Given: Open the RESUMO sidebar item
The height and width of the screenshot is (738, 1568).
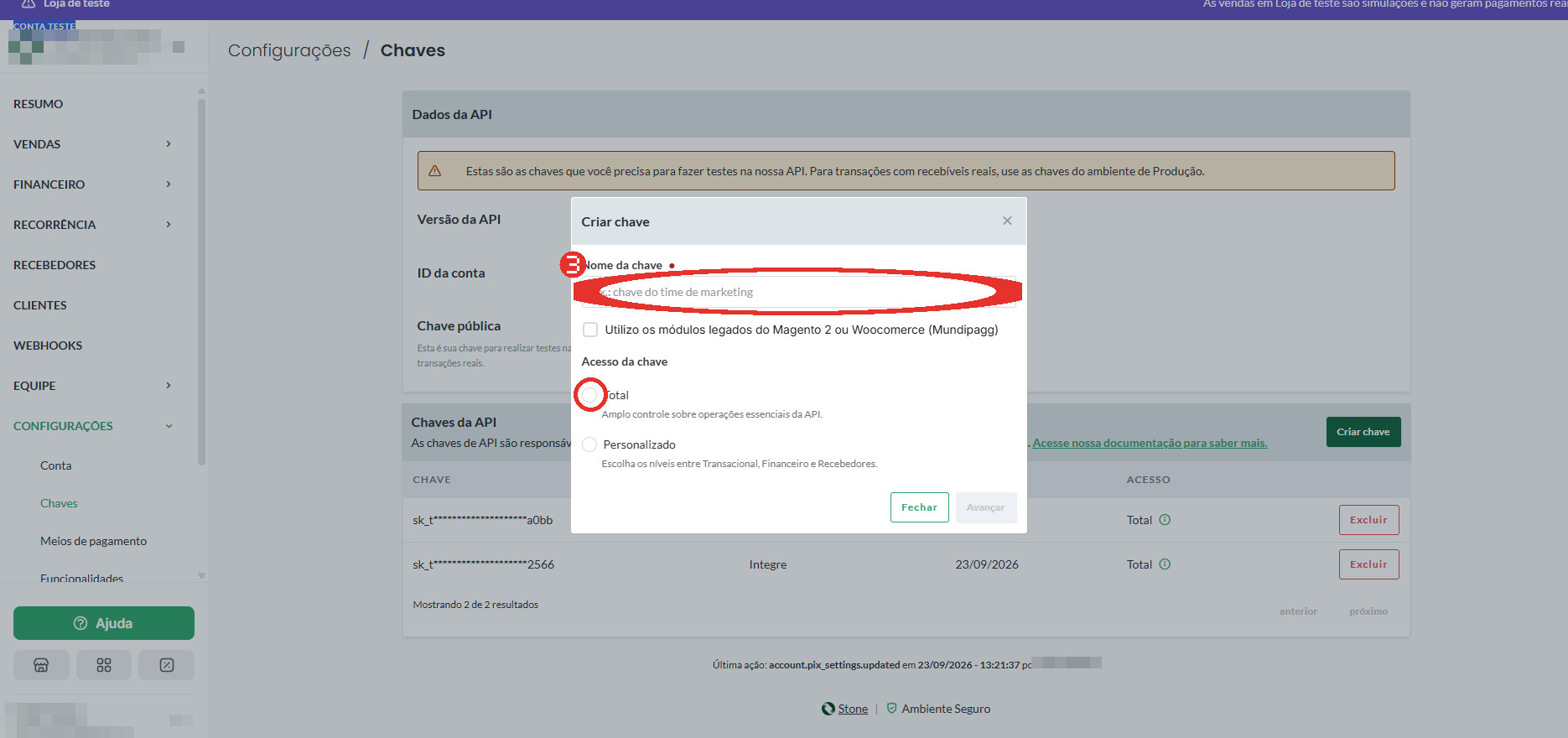Looking at the screenshot, I should pyautogui.click(x=39, y=104).
